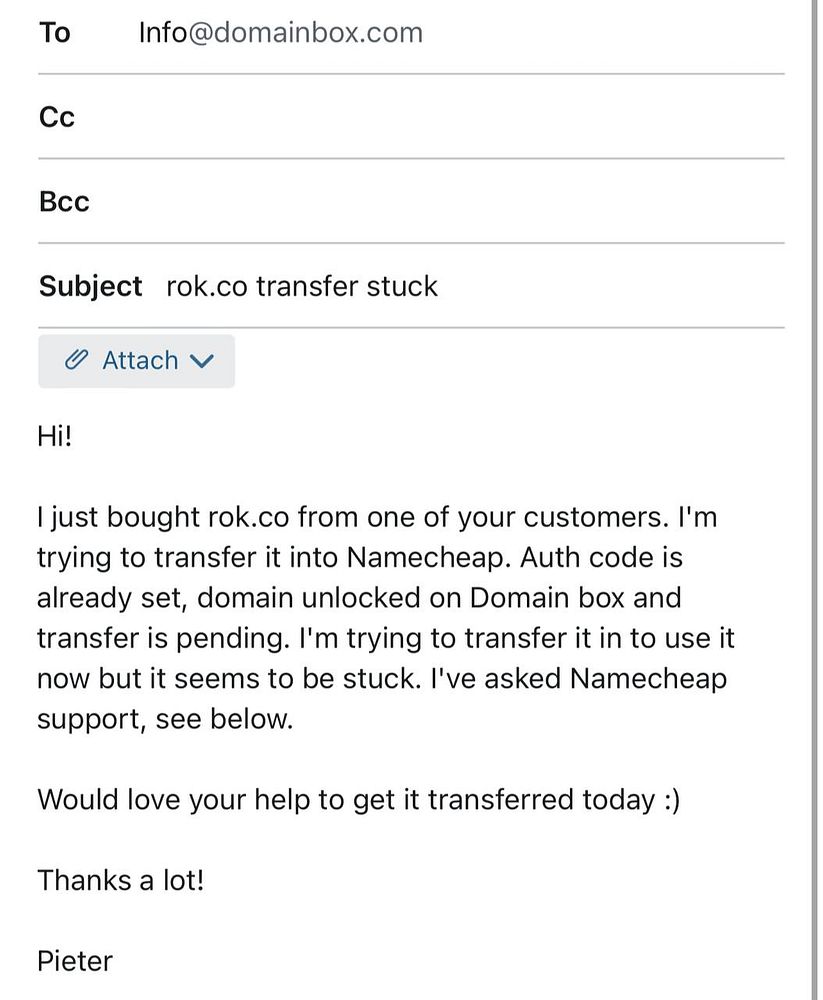Click the To label
The width and height of the screenshot is (823, 1000).
coord(54,33)
